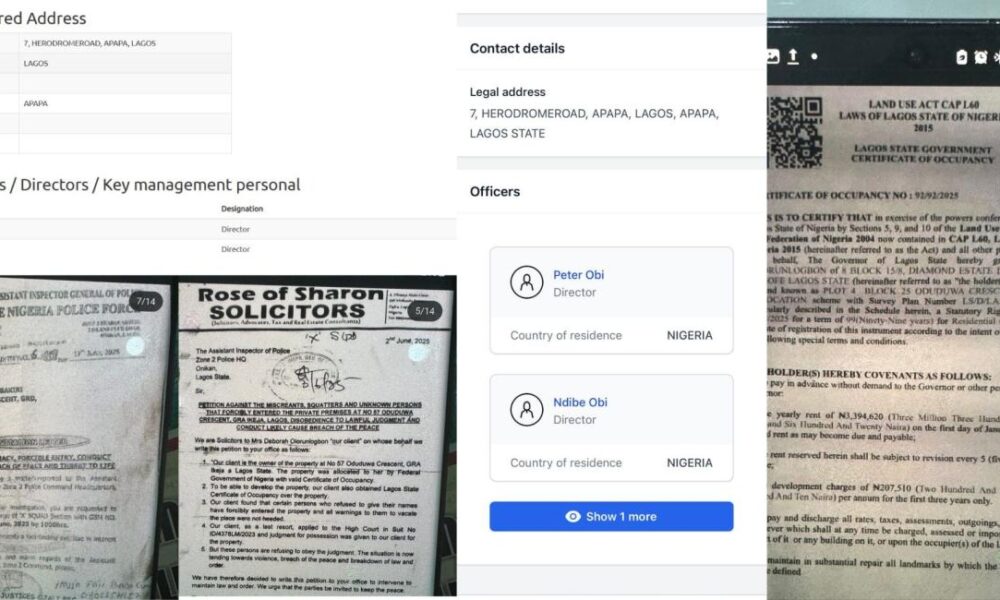Click the 7, HERODROMEROAD address table cell

(125, 43)
